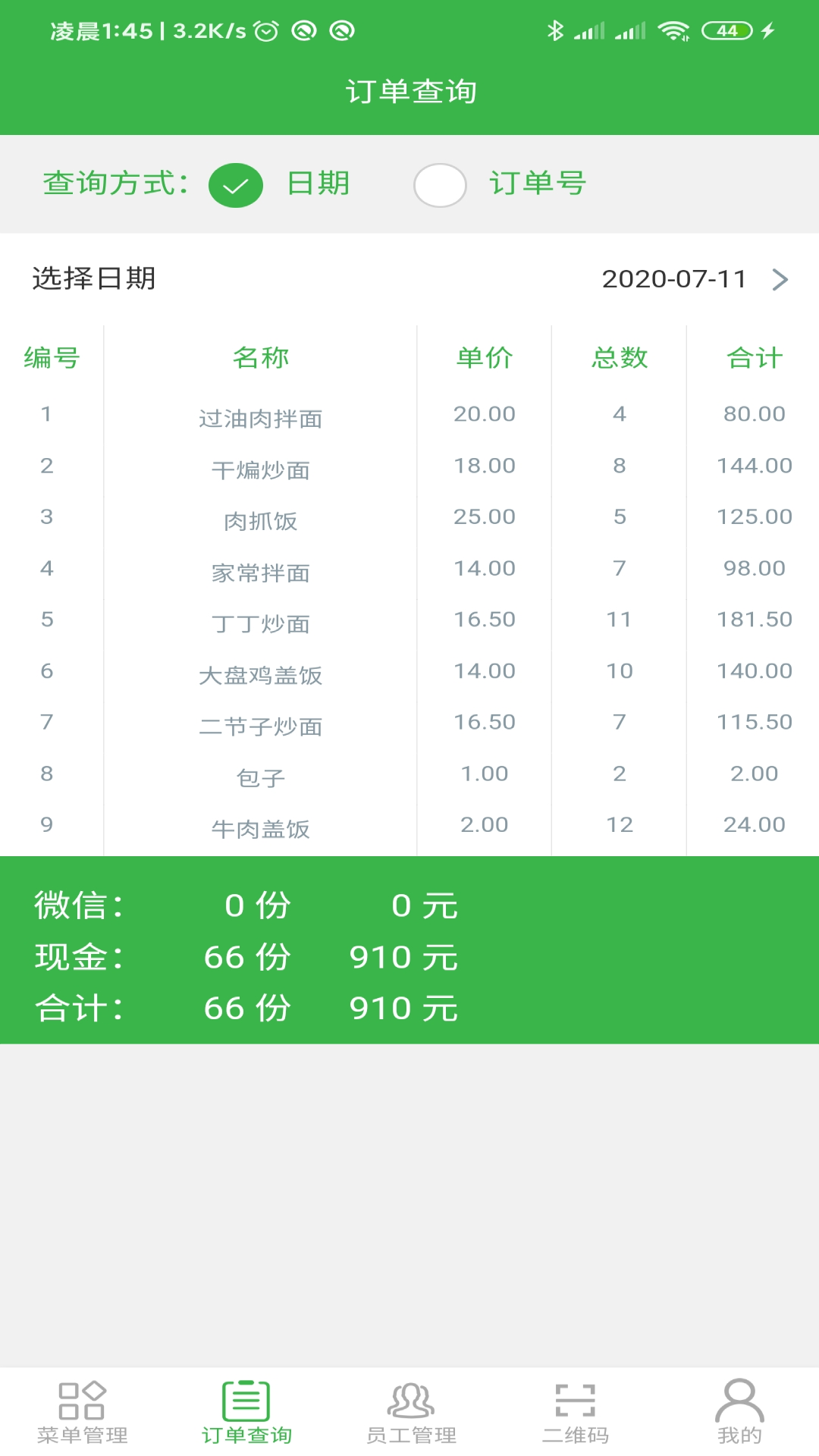Select the 日期 query radio button
This screenshot has width=819, height=1456.
tap(236, 185)
